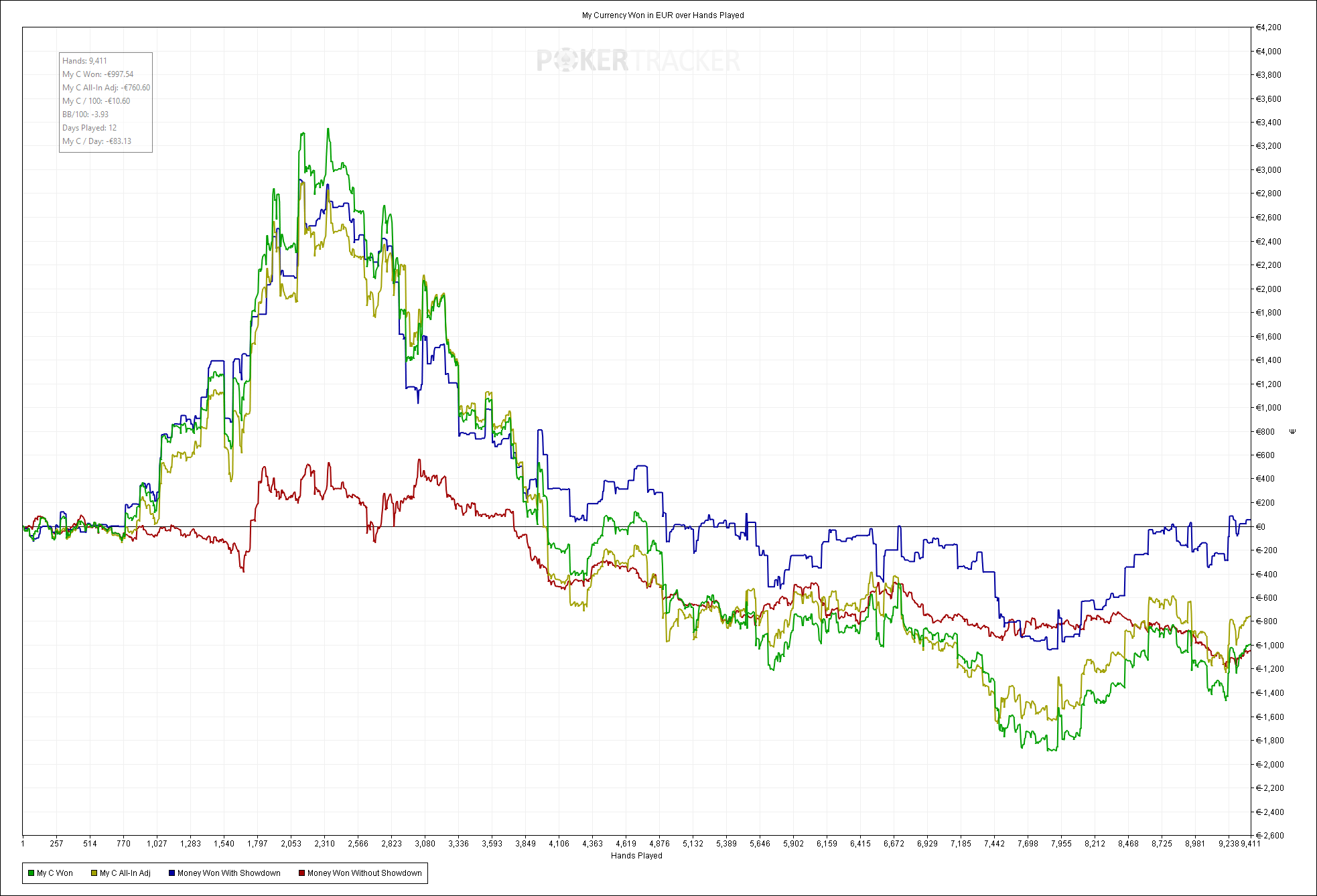Click the 2,310 x-axis tick label

324,844
